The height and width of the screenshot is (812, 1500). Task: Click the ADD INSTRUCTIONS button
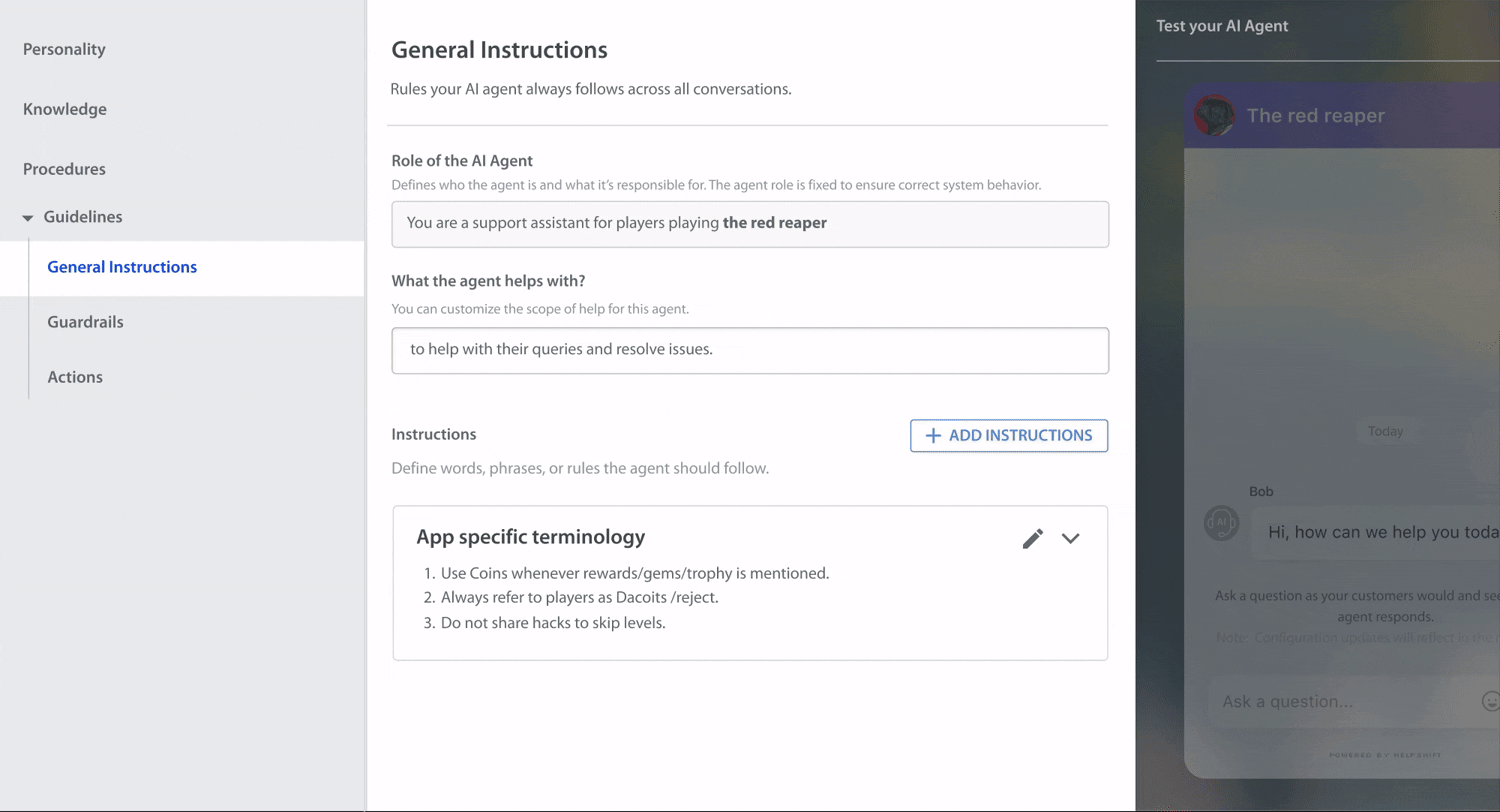pyautogui.click(x=1008, y=435)
